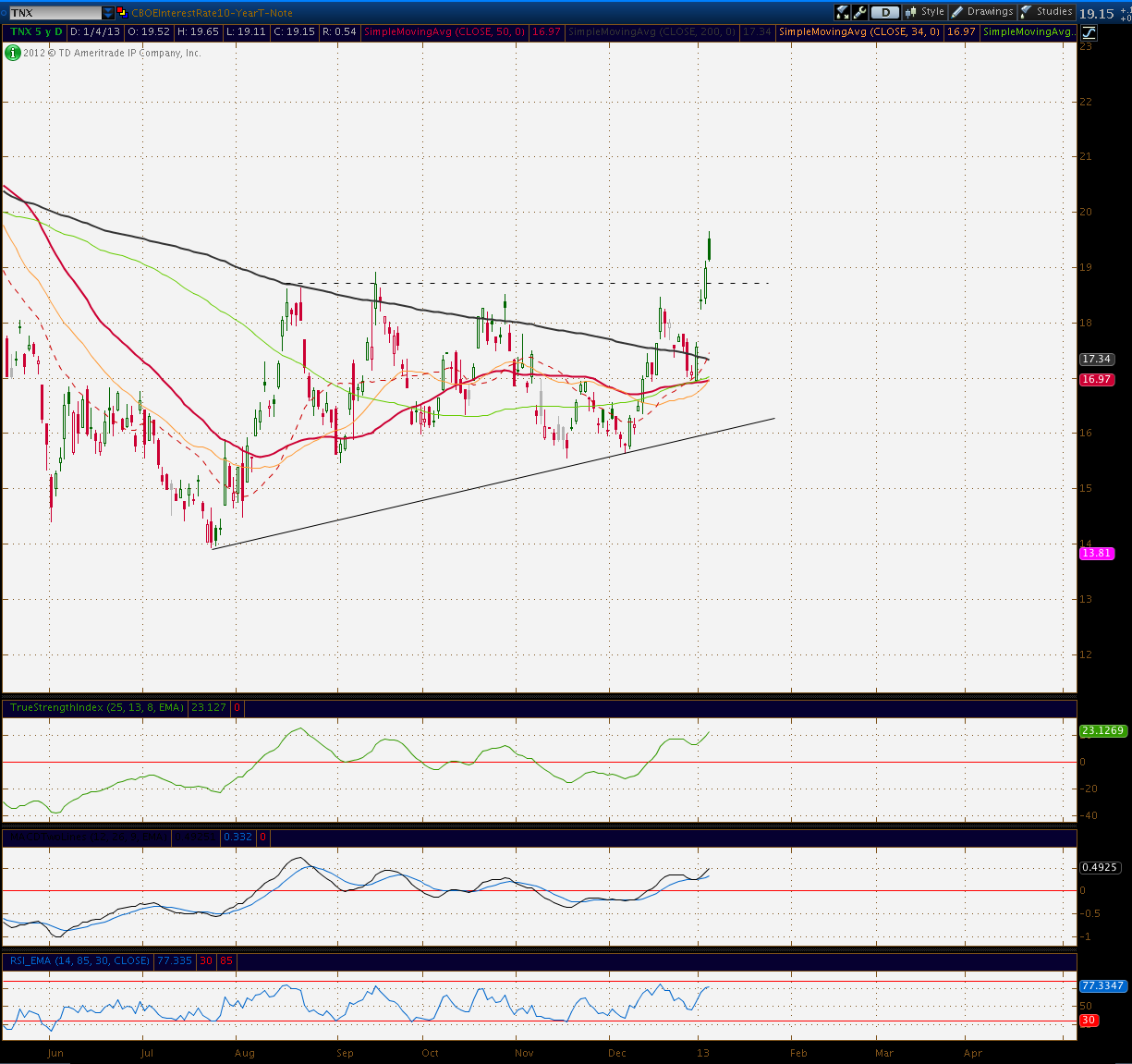Screen dimensions: 1132x1064
Task: Click the flask quick-study icon with arrows
Action: click(843, 12)
